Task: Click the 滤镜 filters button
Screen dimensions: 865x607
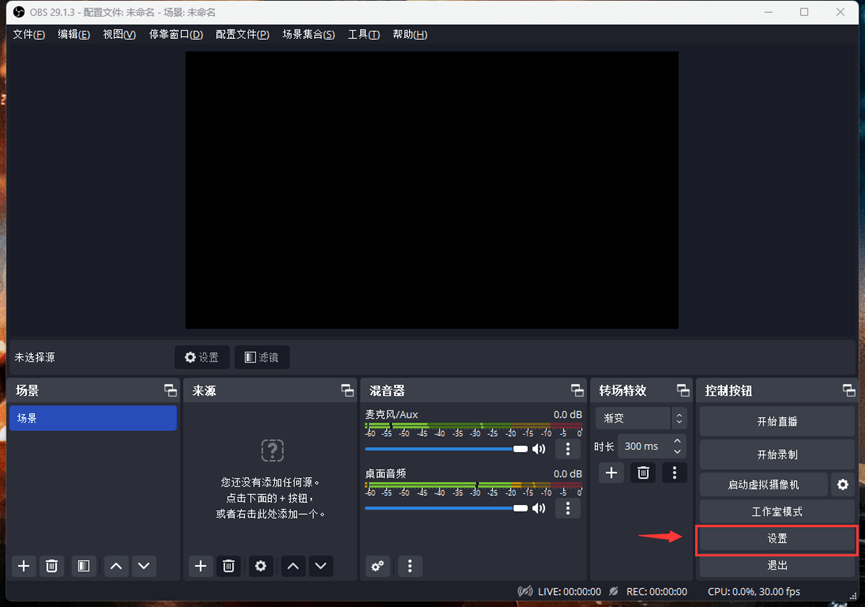Action: pyautogui.click(x=261, y=358)
